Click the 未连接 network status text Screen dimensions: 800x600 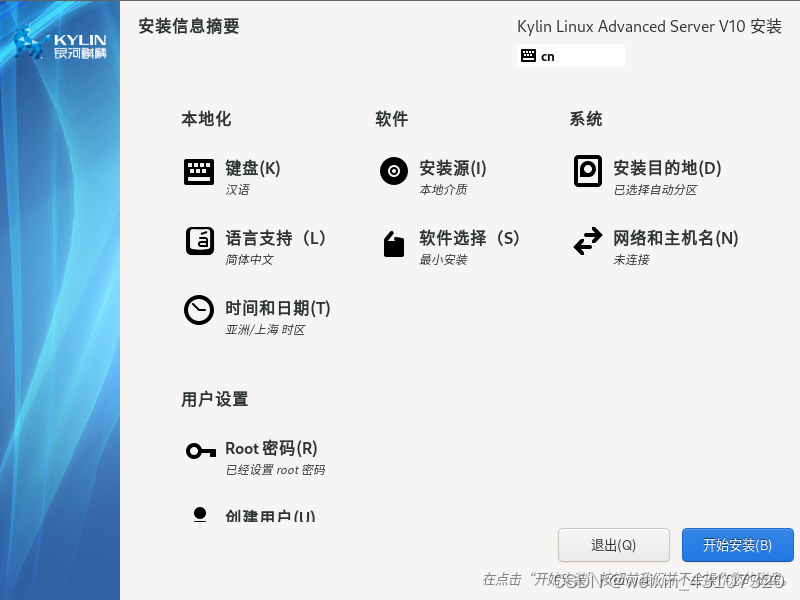tap(631, 260)
